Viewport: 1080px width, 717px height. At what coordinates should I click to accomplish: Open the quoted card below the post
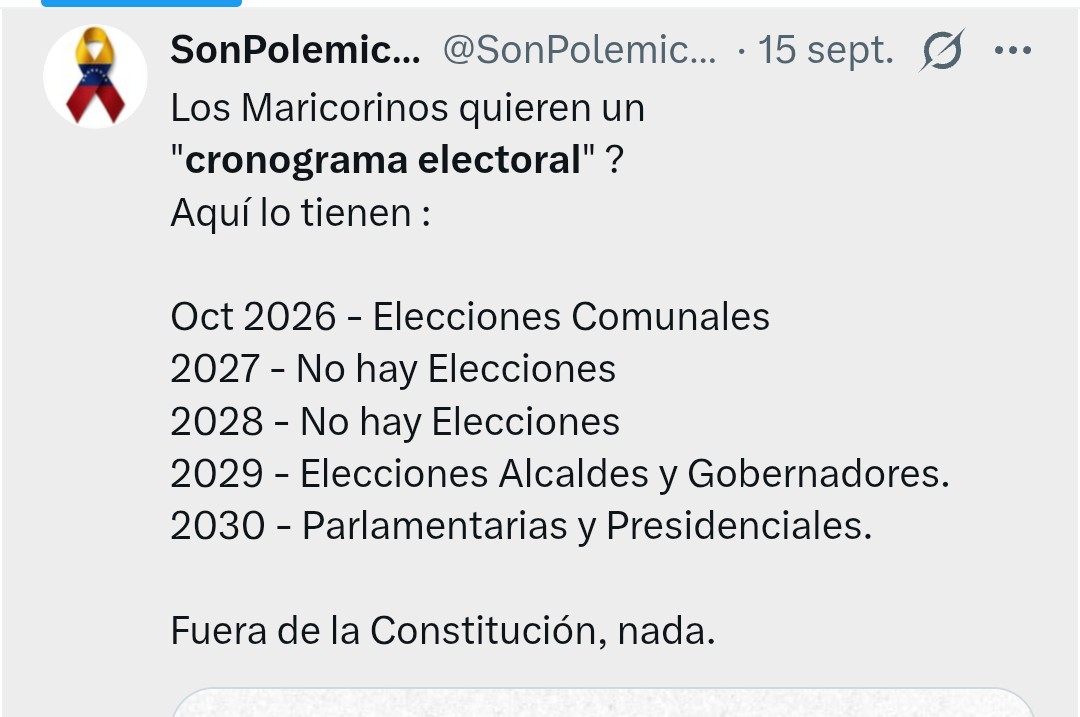click(x=603, y=702)
